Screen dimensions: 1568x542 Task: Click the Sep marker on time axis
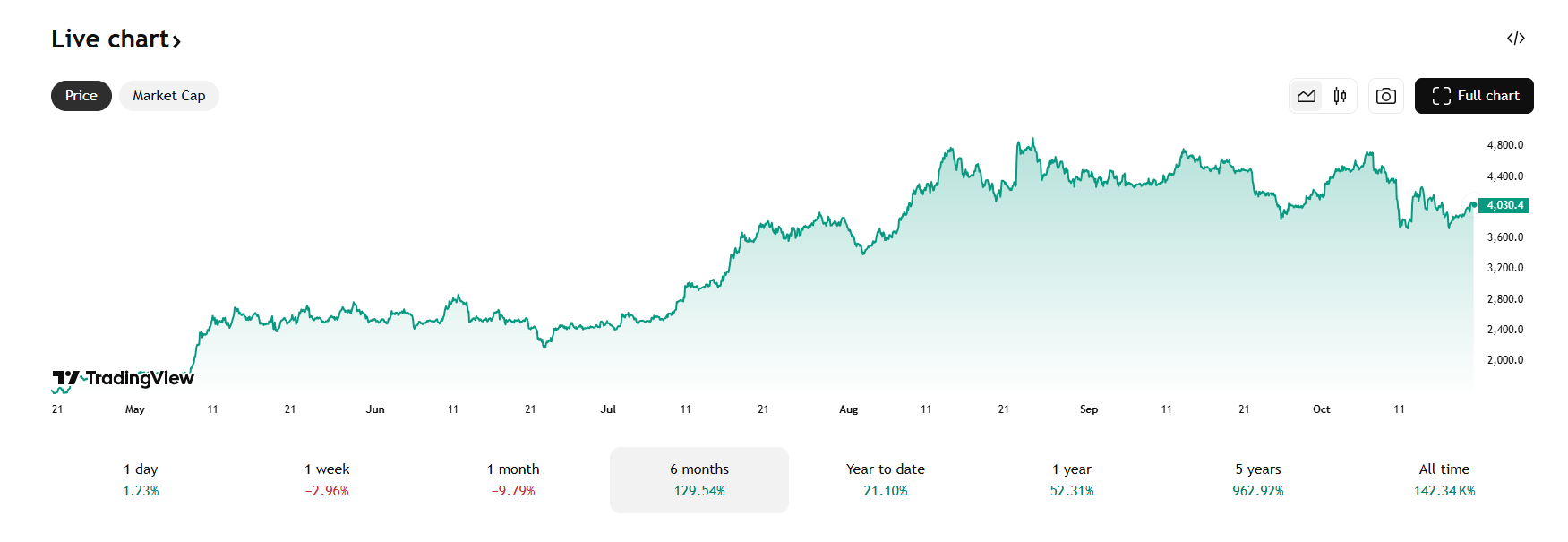pos(1089,409)
